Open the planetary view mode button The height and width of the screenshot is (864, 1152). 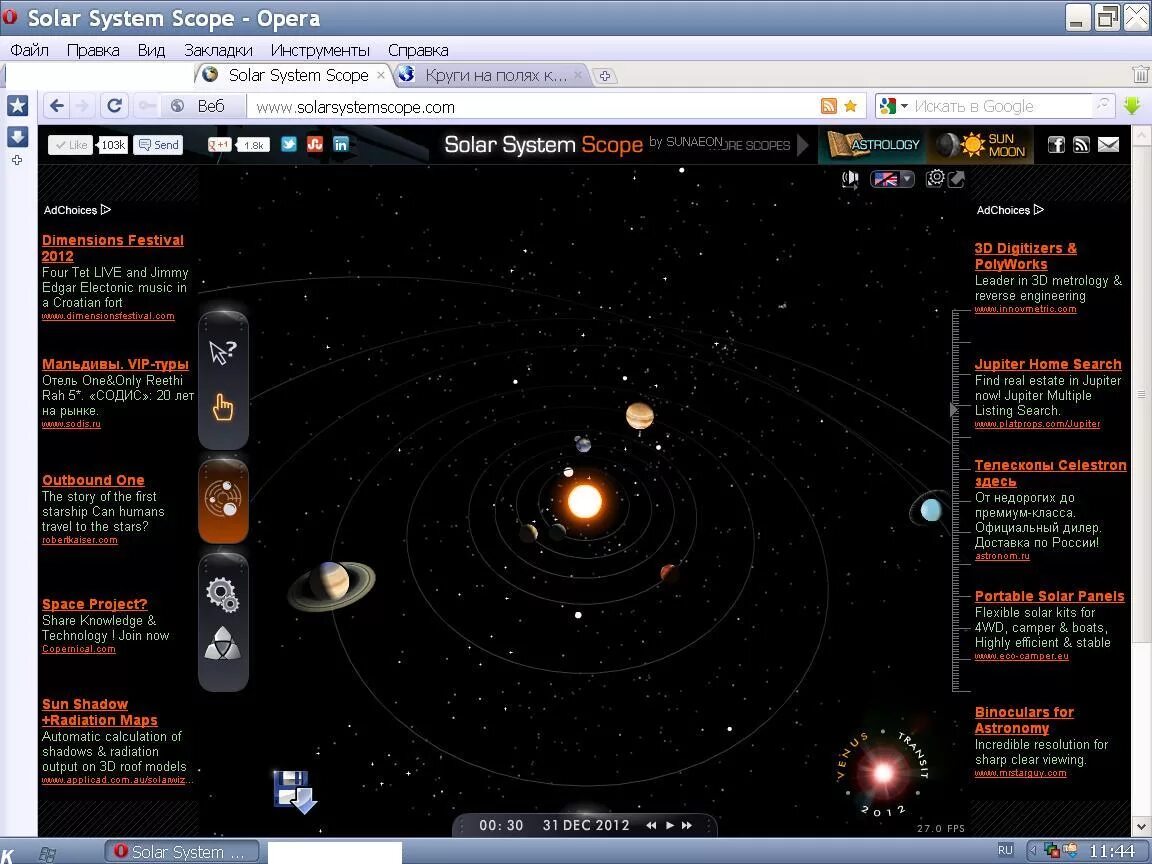point(223,500)
